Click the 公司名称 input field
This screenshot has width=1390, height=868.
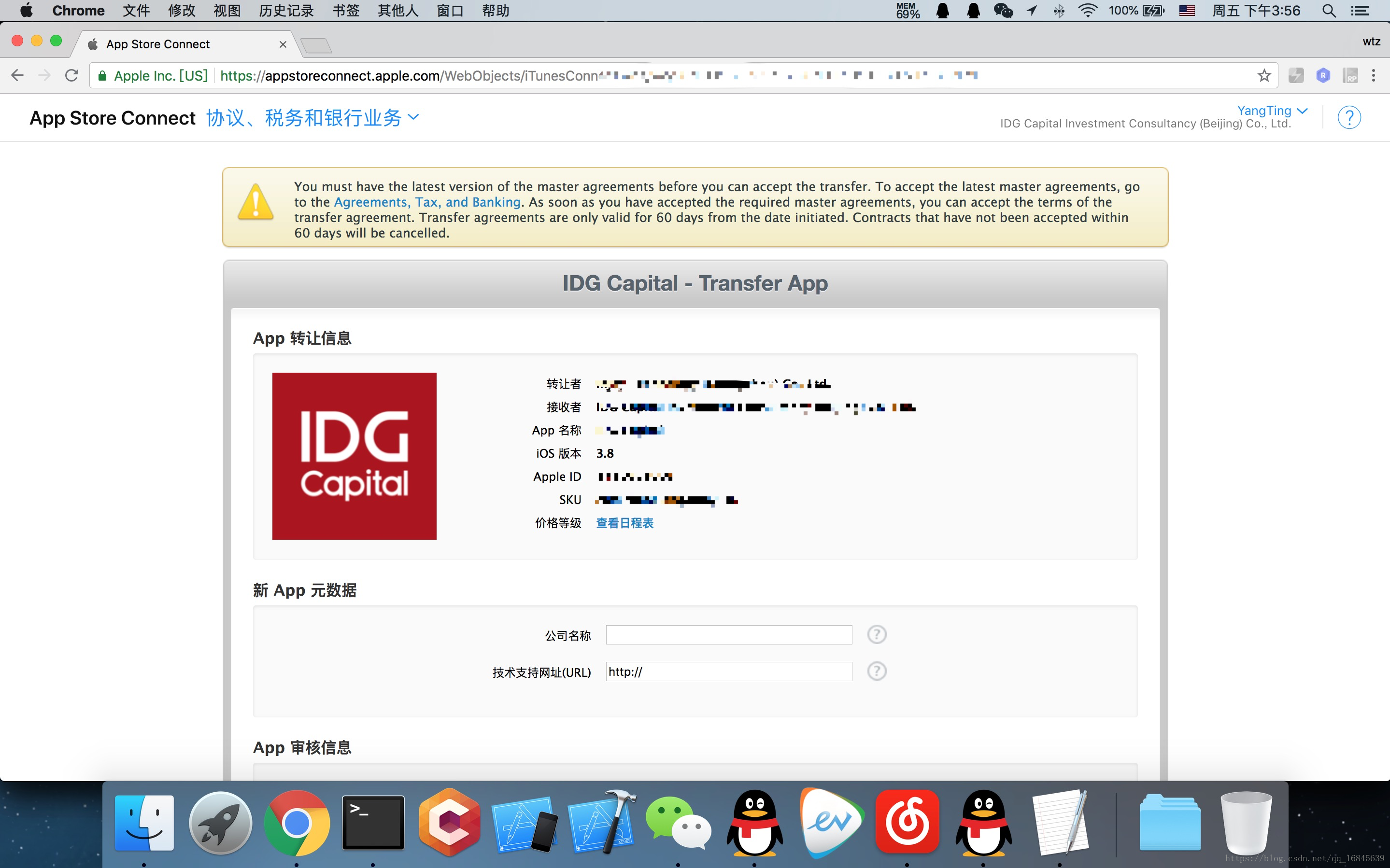(729, 634)
